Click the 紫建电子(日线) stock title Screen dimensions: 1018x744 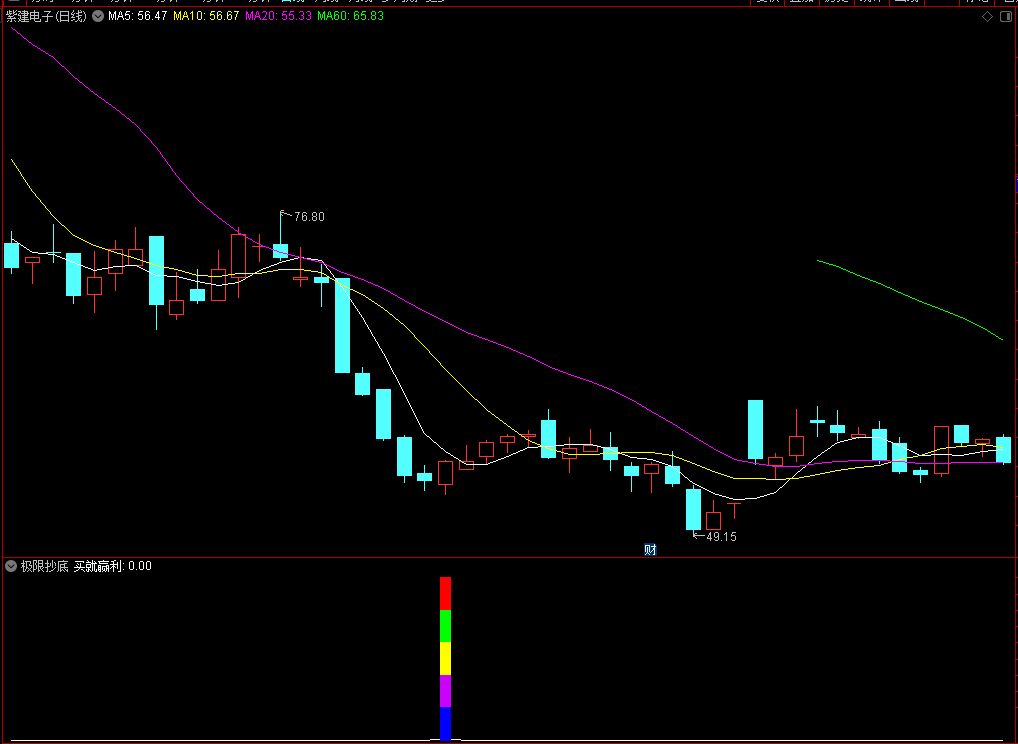click(46, 16)
